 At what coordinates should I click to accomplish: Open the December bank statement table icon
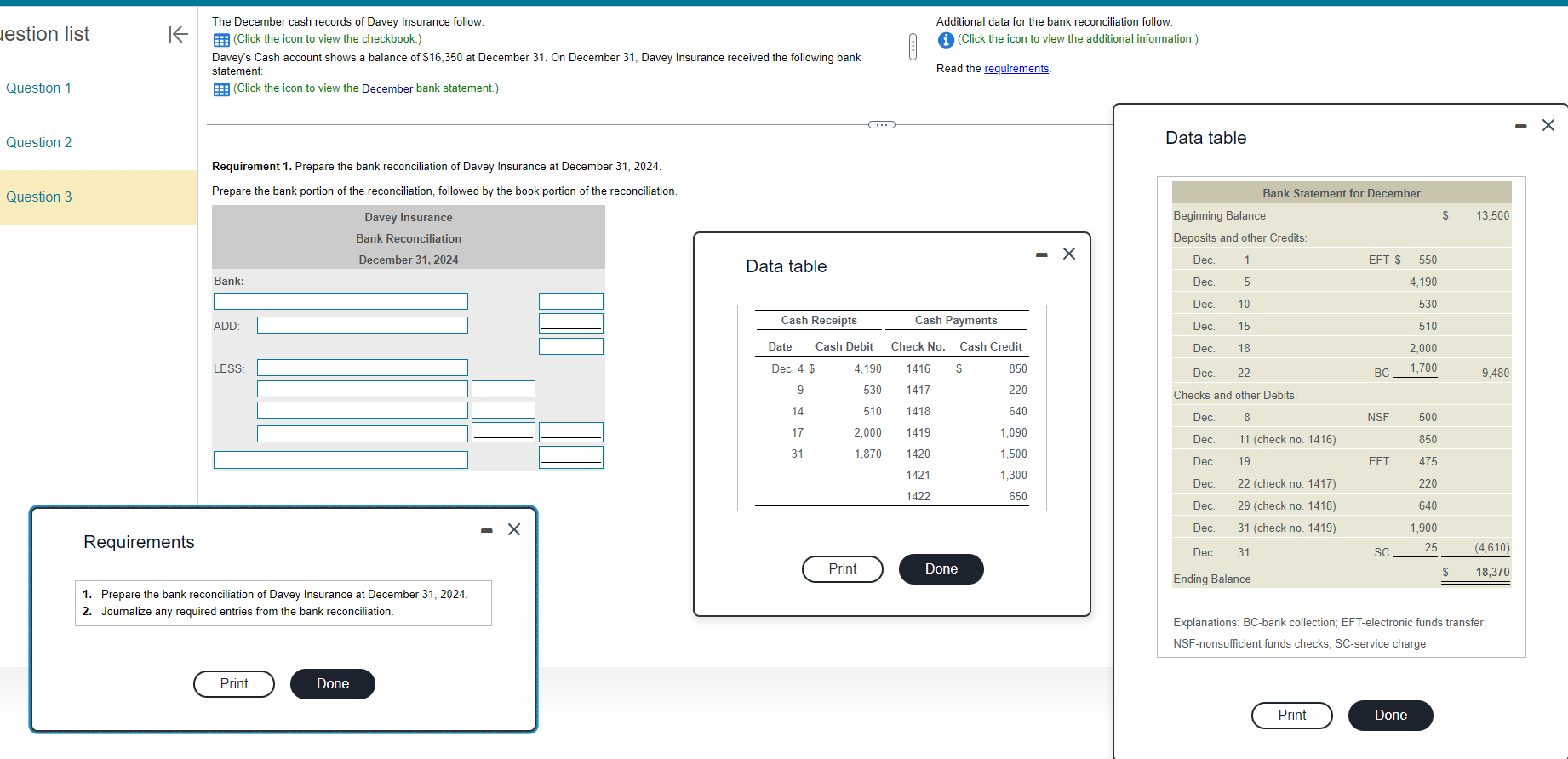click(x=221, y=89)
